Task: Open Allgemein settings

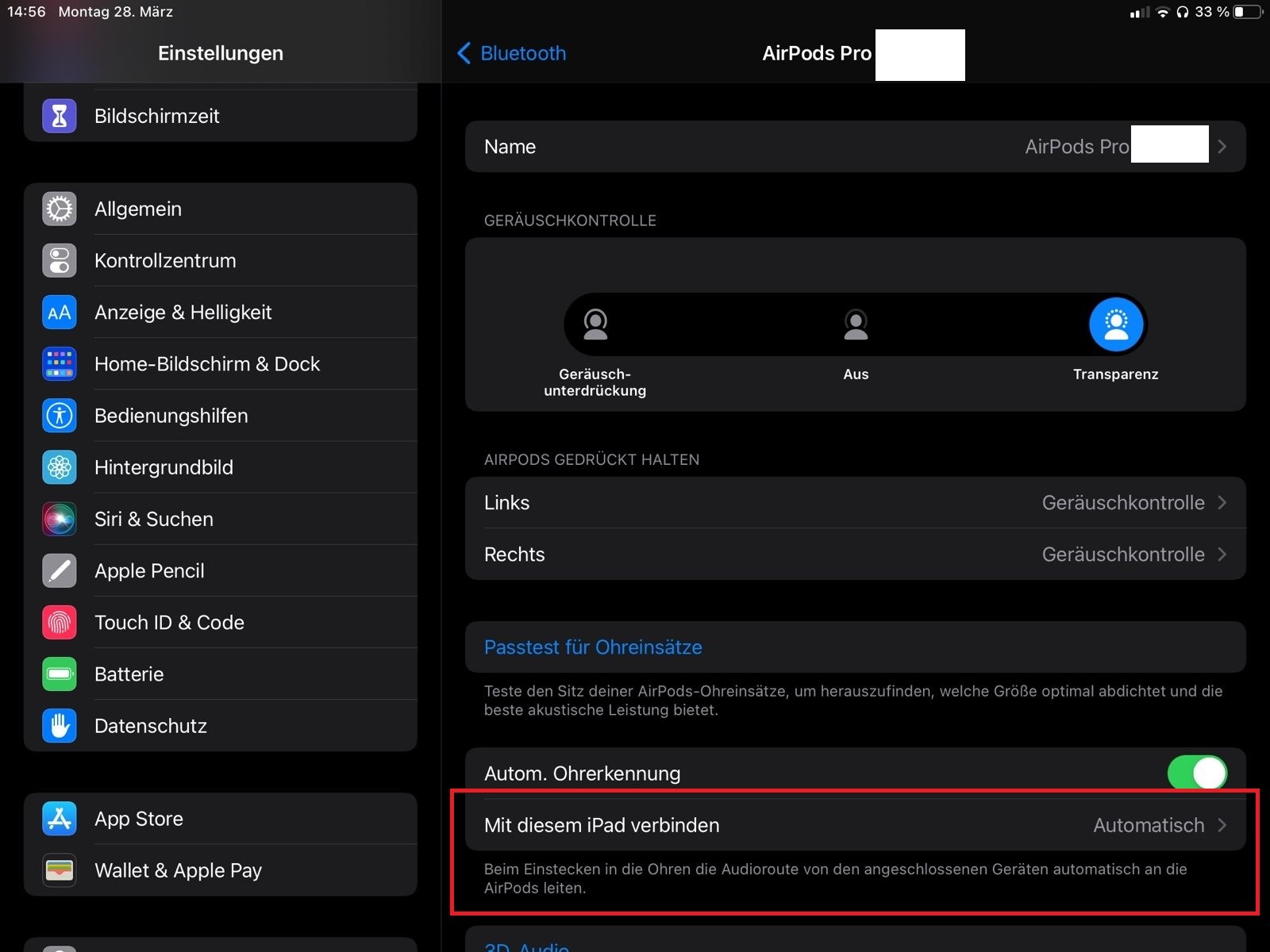Action: coord(221,209)
